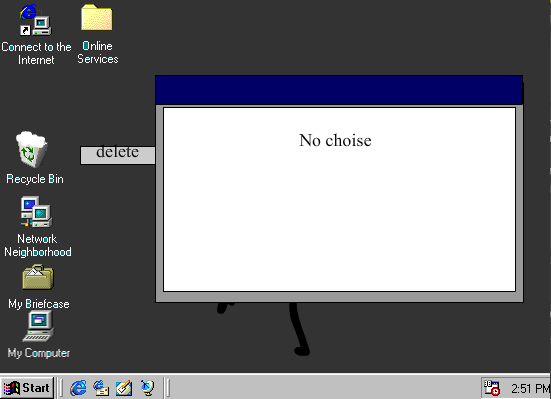Click the Recycle Bin label text

[x=35, y=179]
